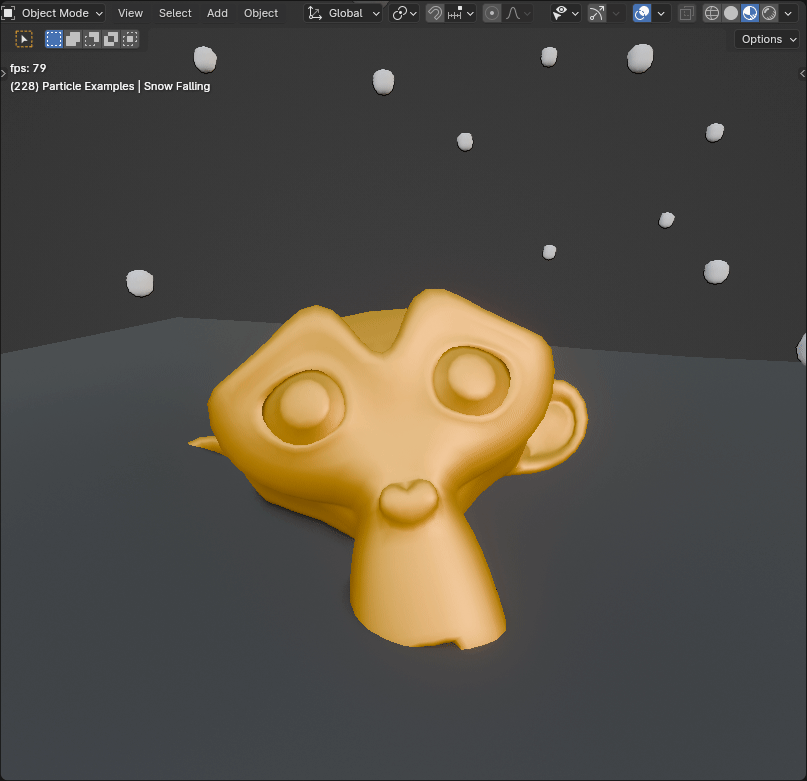Toggle viewport overlays
This screenshot has height=781, width=807.
point(642,13)
